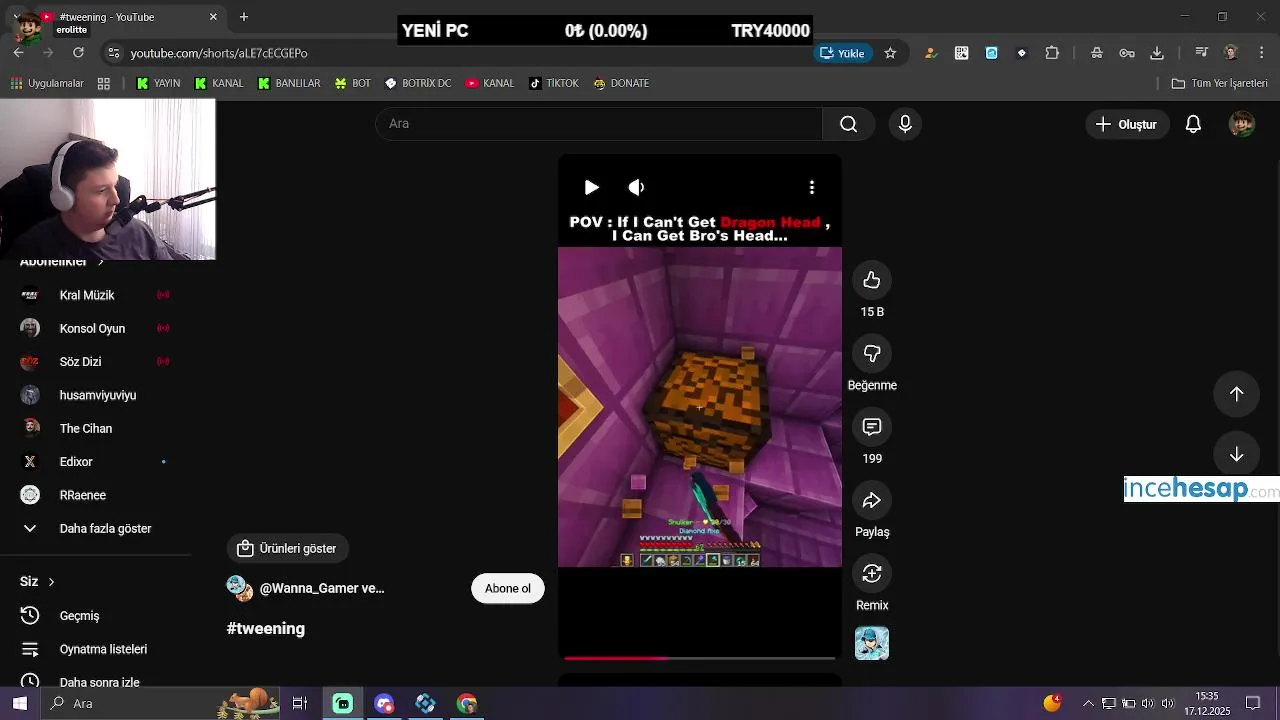Open Tüm Yer İşaretleri bookmarks folder
The height and width of the screenshot is (720, 1280).
coord(1219,83)
